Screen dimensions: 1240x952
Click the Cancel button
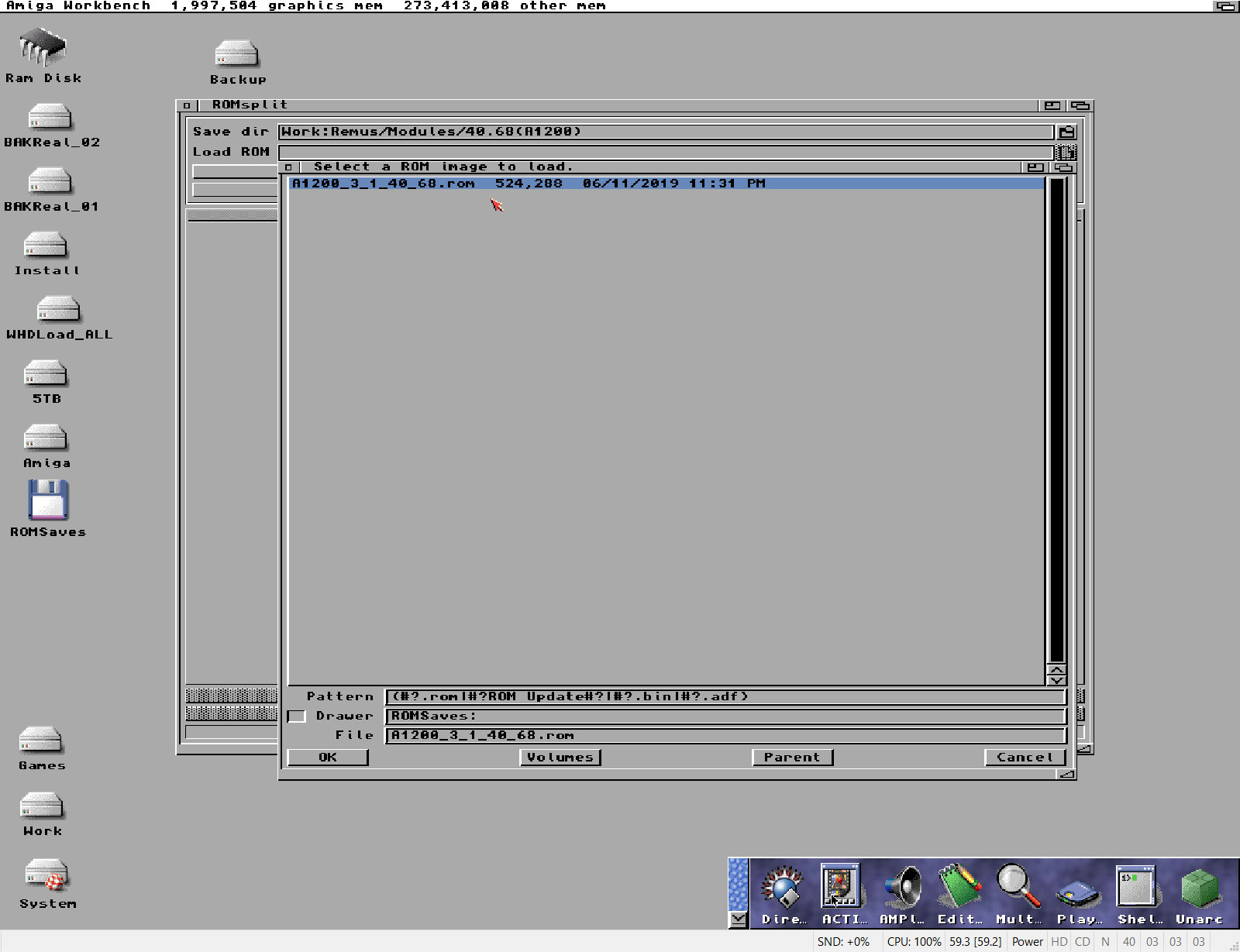click(x=1025, y=758)
